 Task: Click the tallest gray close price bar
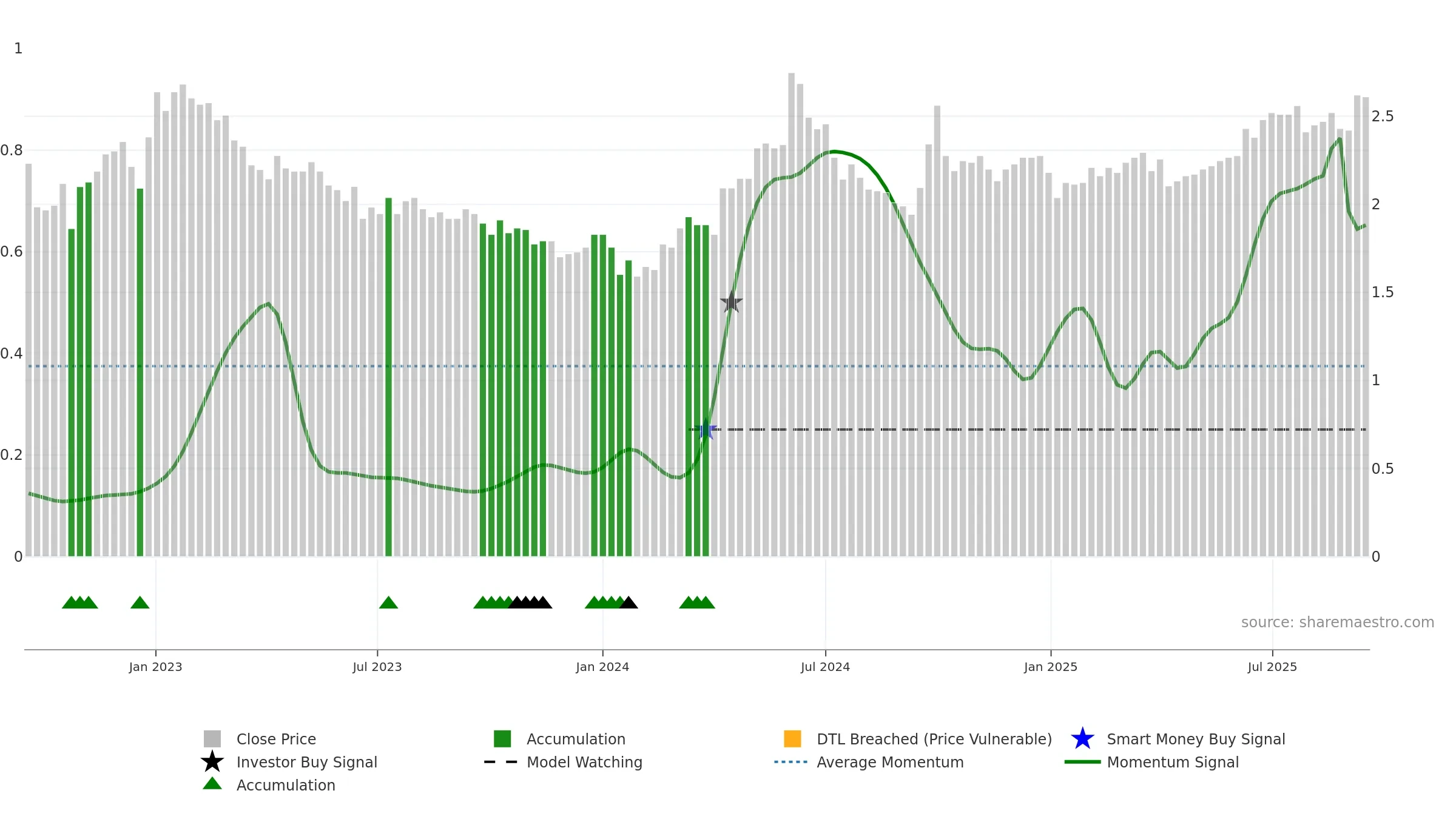coord(791,314)
